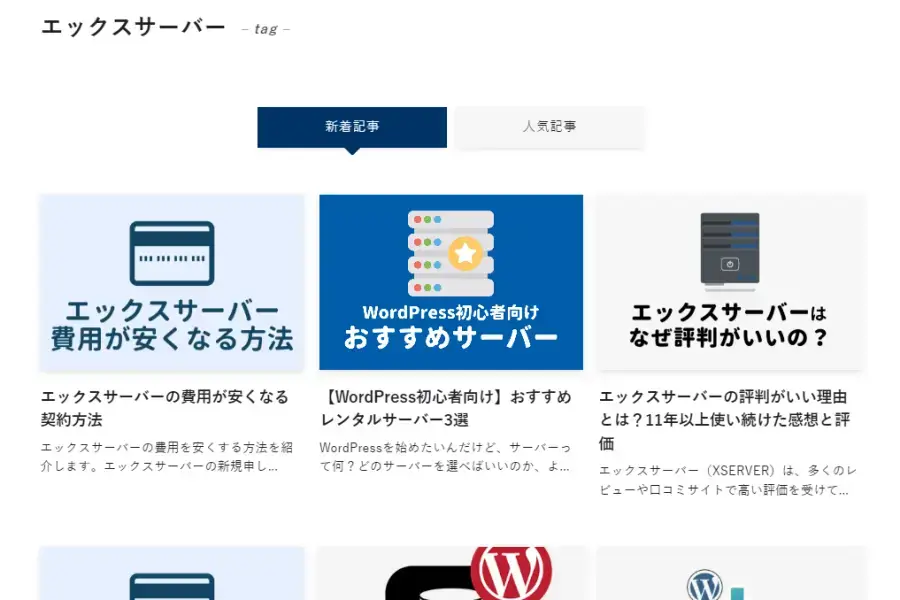
Task: Click excerpt starting エックスサーバー（XSERVER）は
Action: click(x=728, y=480)
